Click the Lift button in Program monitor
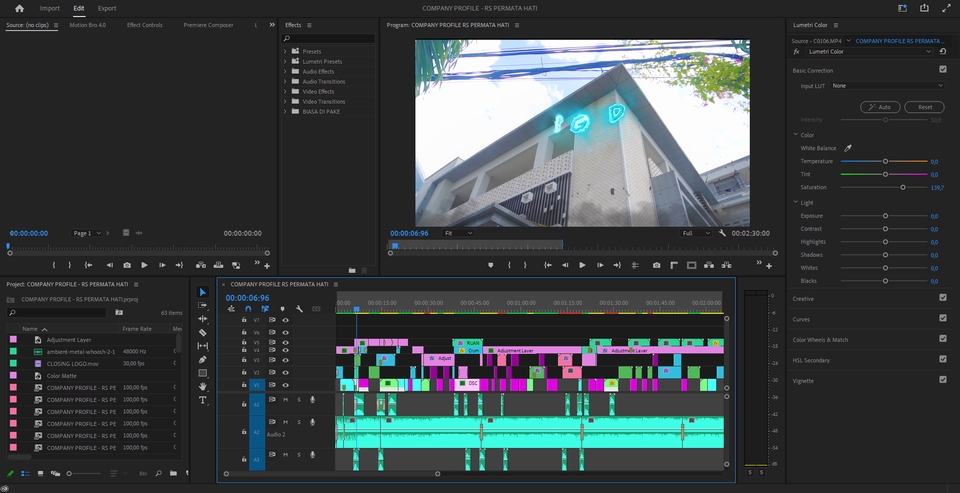960x493 pixels. click(709, 265)
